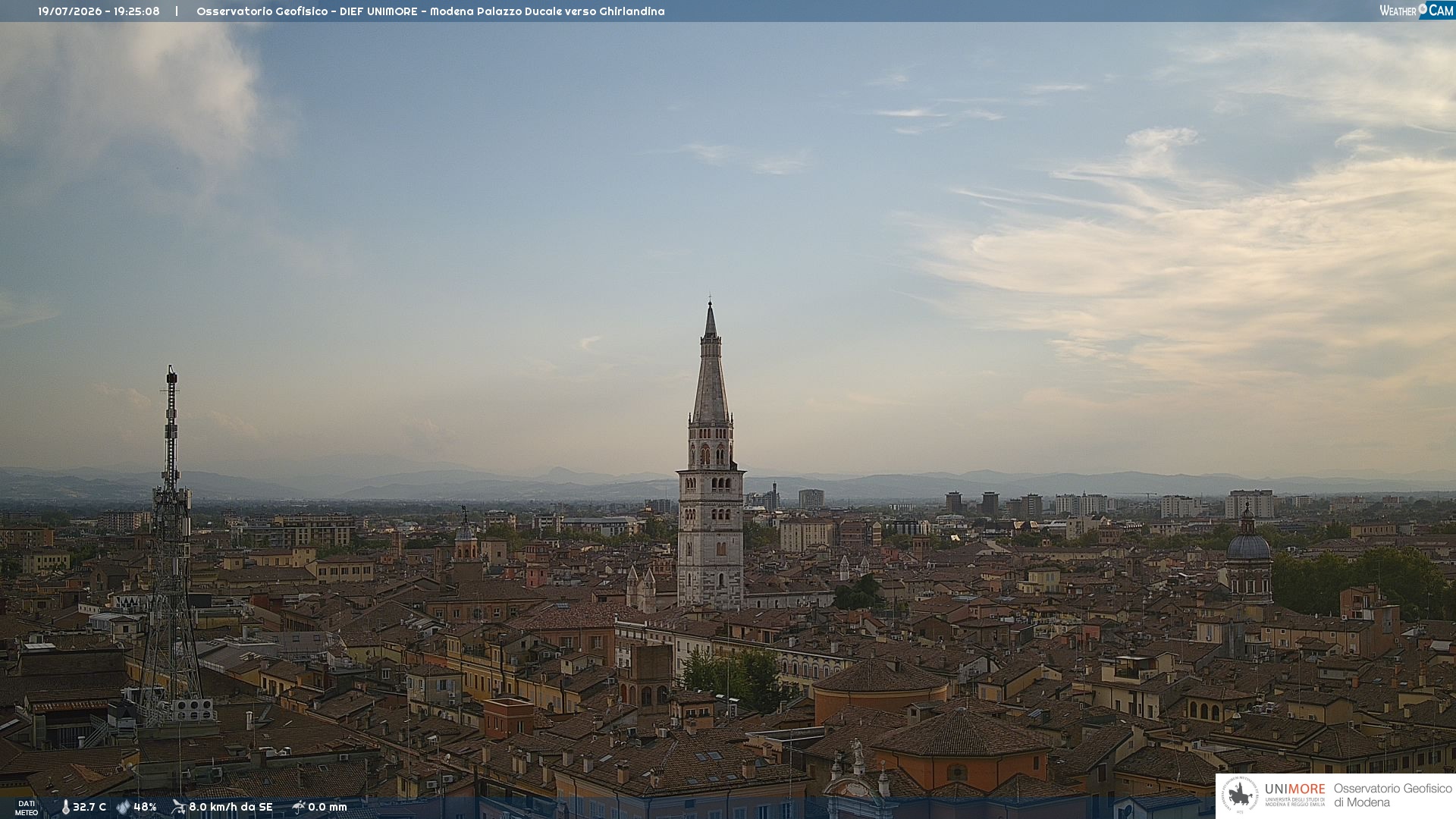This screenshot has width=1456, height=819.
Task: Click the UNIMORE university seal logo
Action: tap(1241, 795)
